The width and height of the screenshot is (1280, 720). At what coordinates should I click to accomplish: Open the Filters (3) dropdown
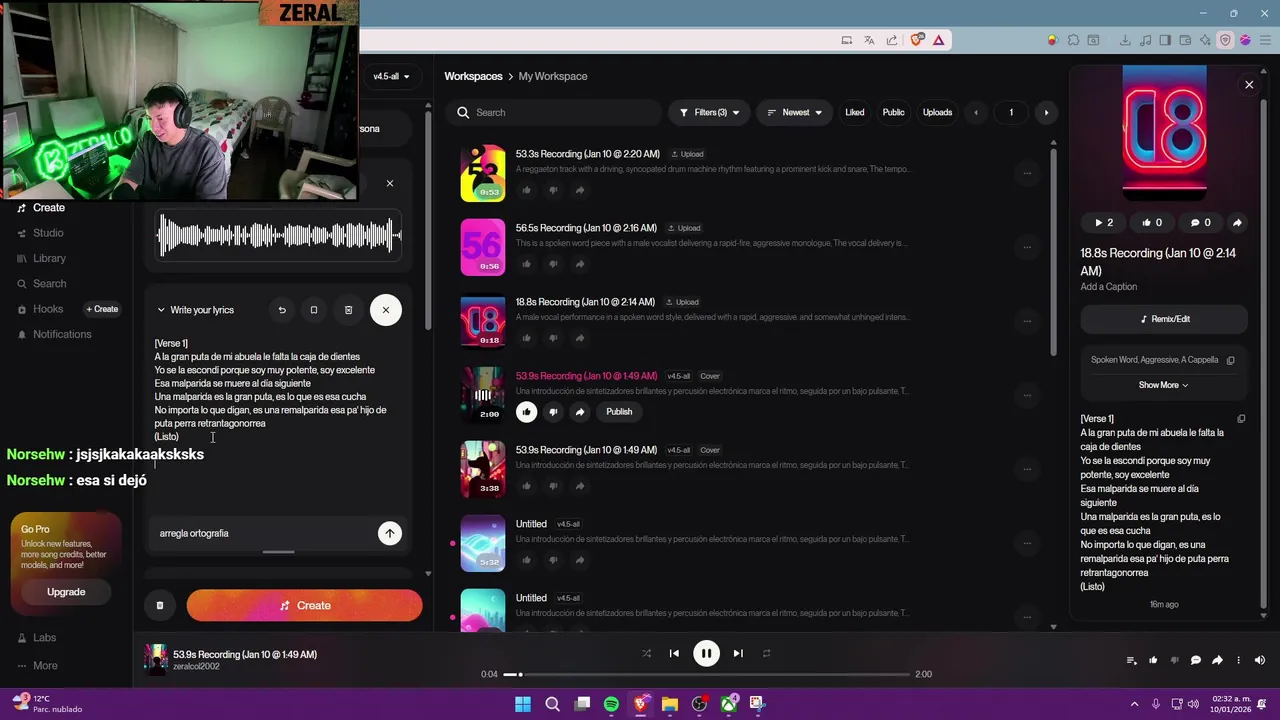(711, 112)
